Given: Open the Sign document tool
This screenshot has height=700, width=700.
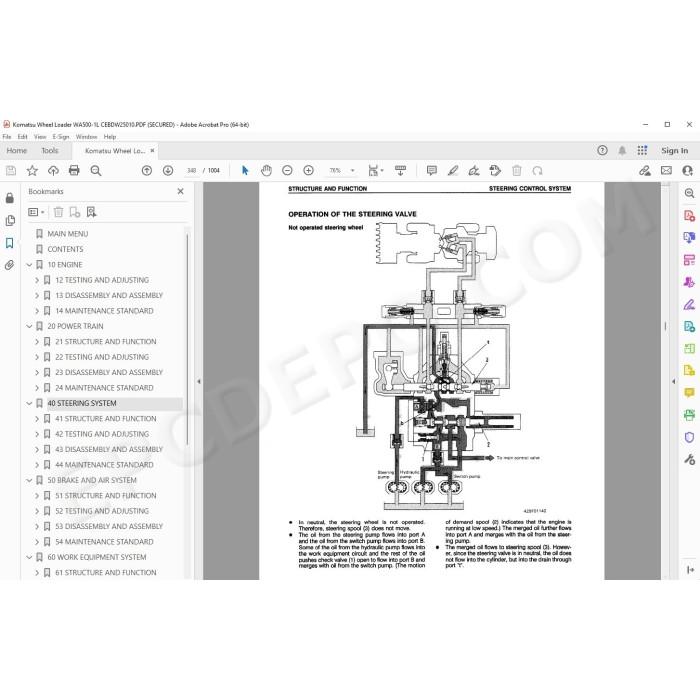Looking at the screenshot, I should click(x=474, y=171).
